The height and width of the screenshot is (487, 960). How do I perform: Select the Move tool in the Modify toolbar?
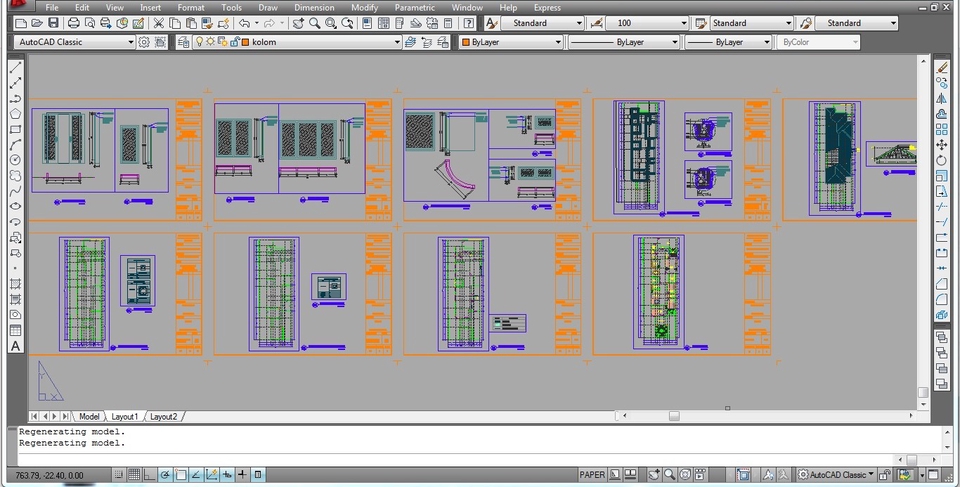[x=942, y=145]
